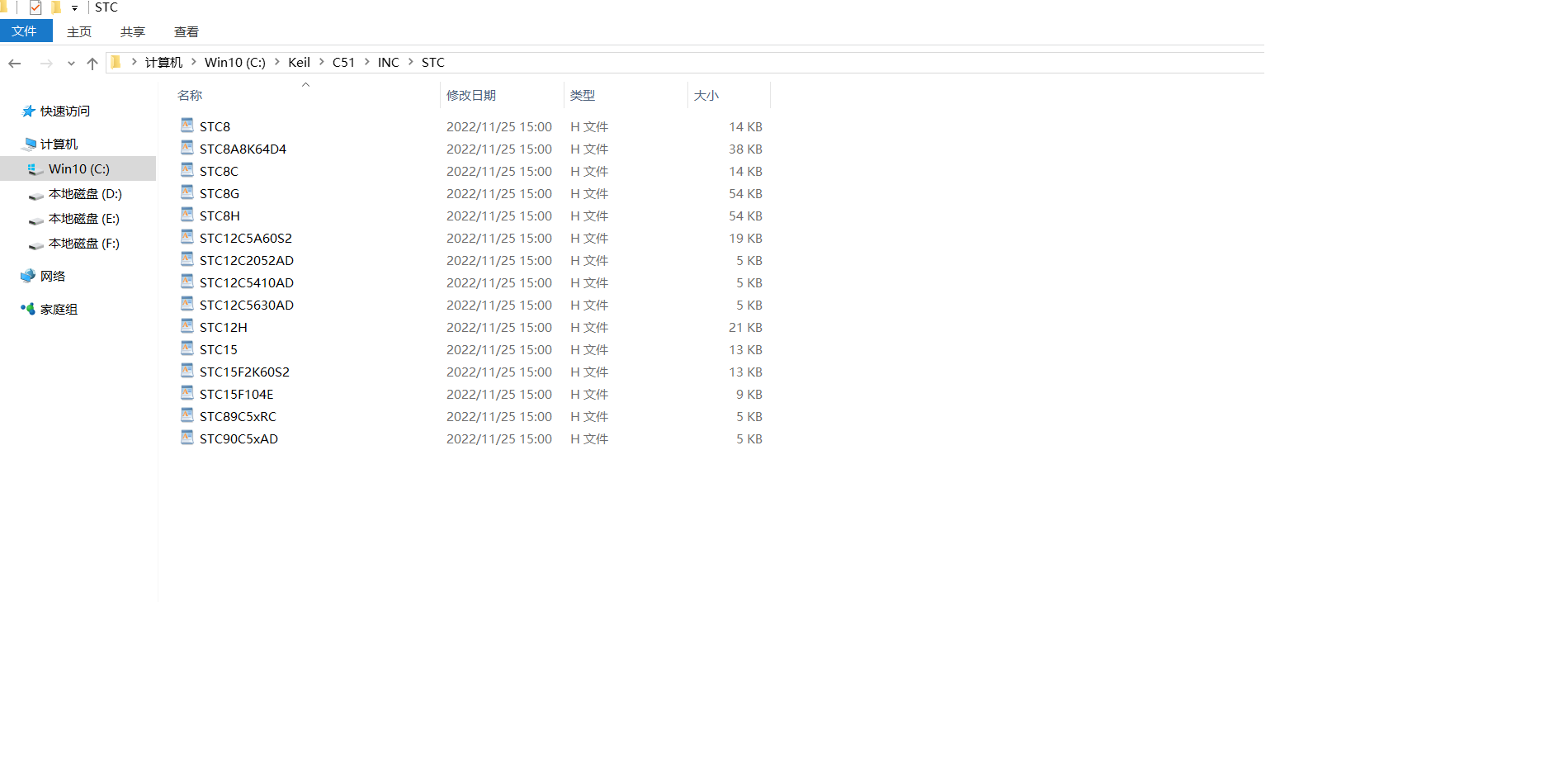This screenshot has height=777, width=1568.
Task: Click the STC12C2052AD file icon
Action: pyautogui.click(x=187, y=259)
